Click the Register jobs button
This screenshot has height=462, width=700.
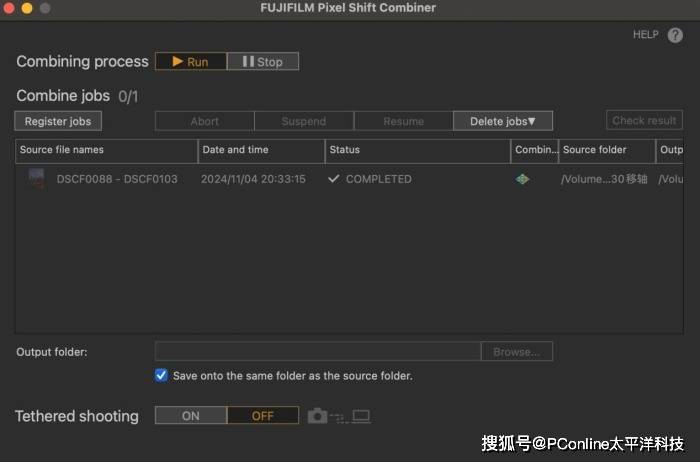tap(58, 121)
